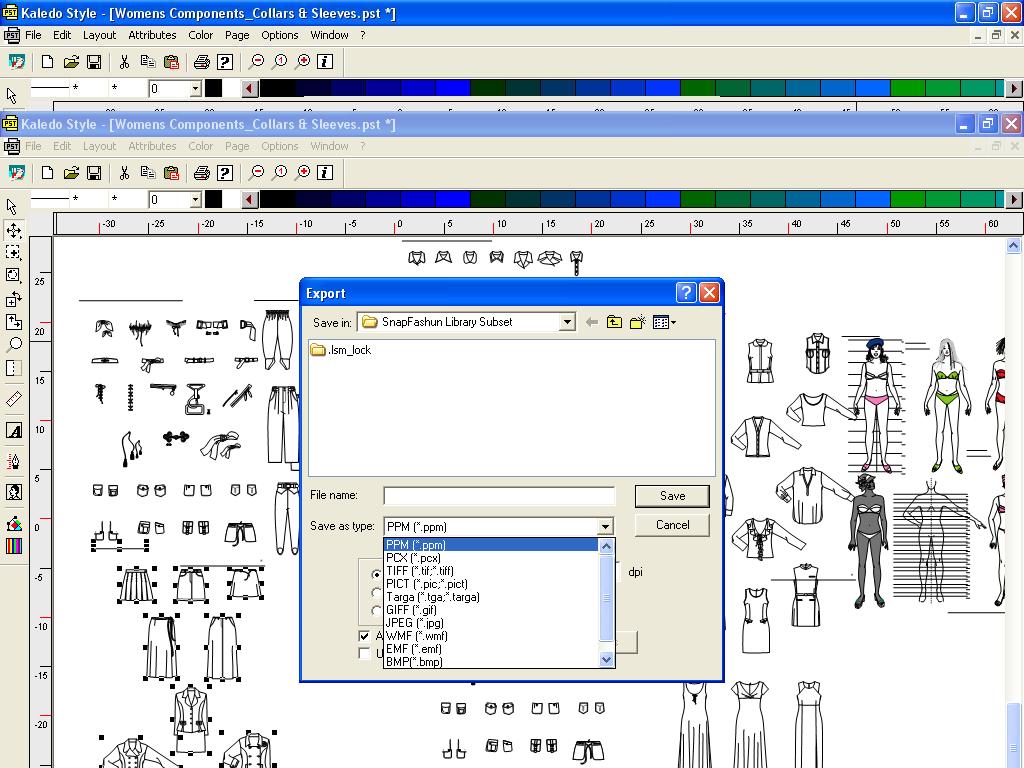Image resolution: width=1024 pixels, height=768 pixels.
Task: Select the italic A text tool
Action: click(x=13, y=430)
